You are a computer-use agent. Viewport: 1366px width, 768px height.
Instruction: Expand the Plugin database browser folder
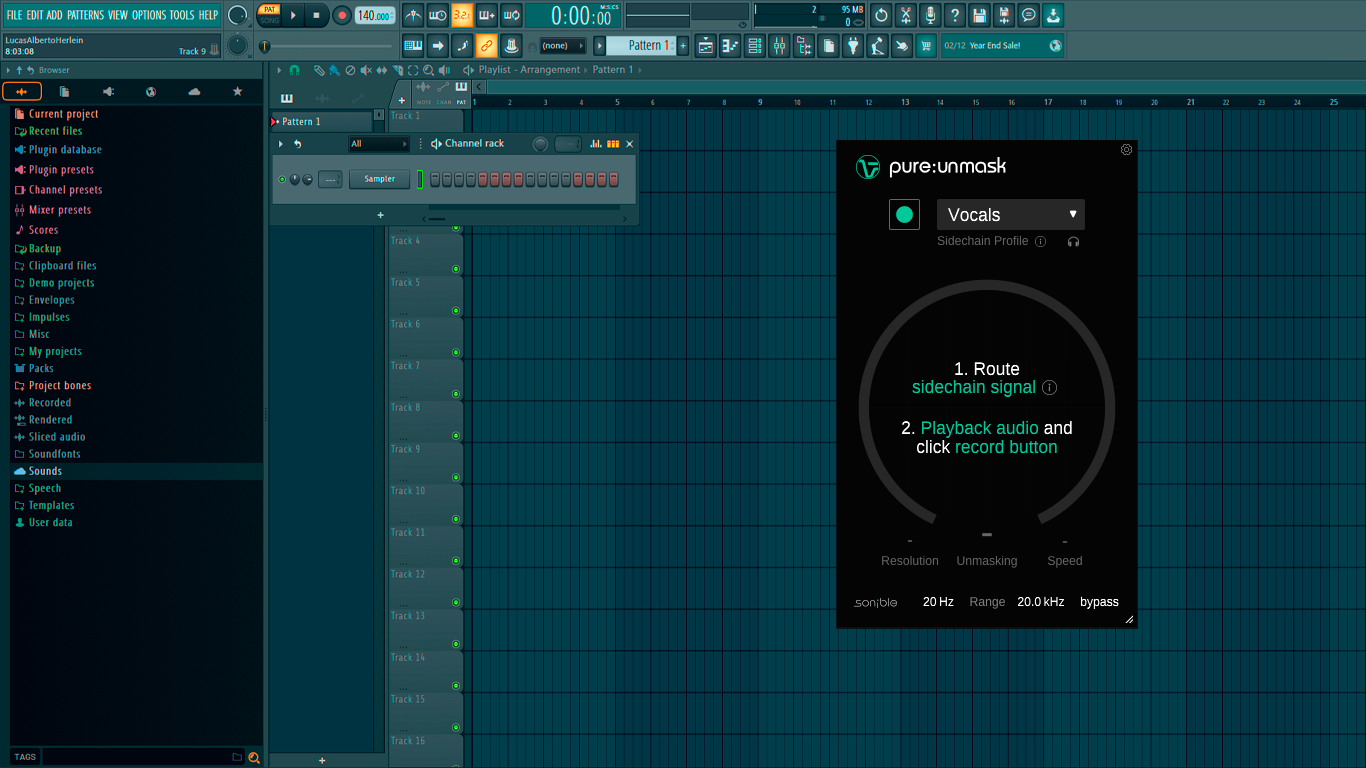pos(65,150)
